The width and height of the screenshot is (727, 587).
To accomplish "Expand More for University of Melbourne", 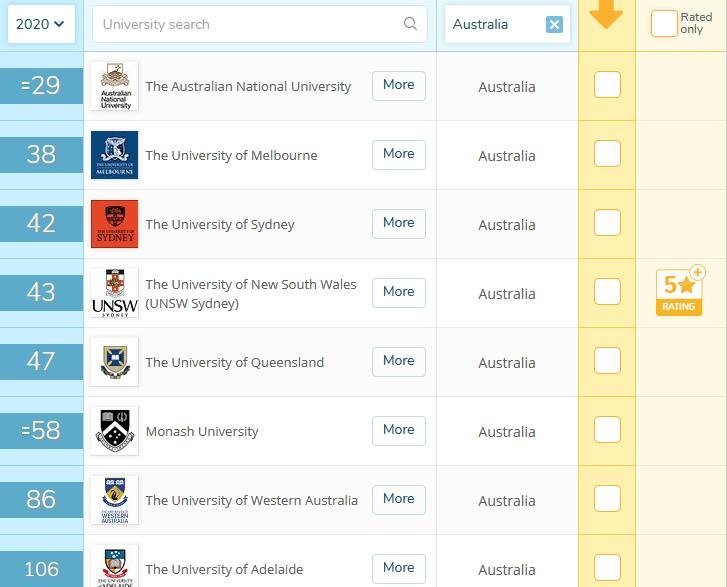I will [x=398, y=154].
